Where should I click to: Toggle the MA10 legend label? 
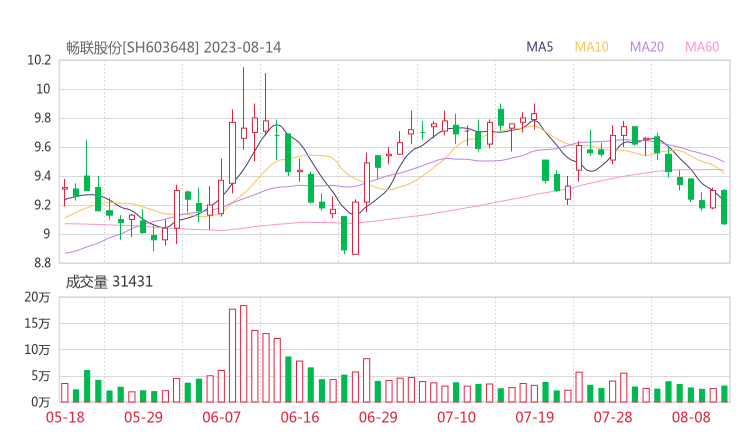(x=591, y=47)
